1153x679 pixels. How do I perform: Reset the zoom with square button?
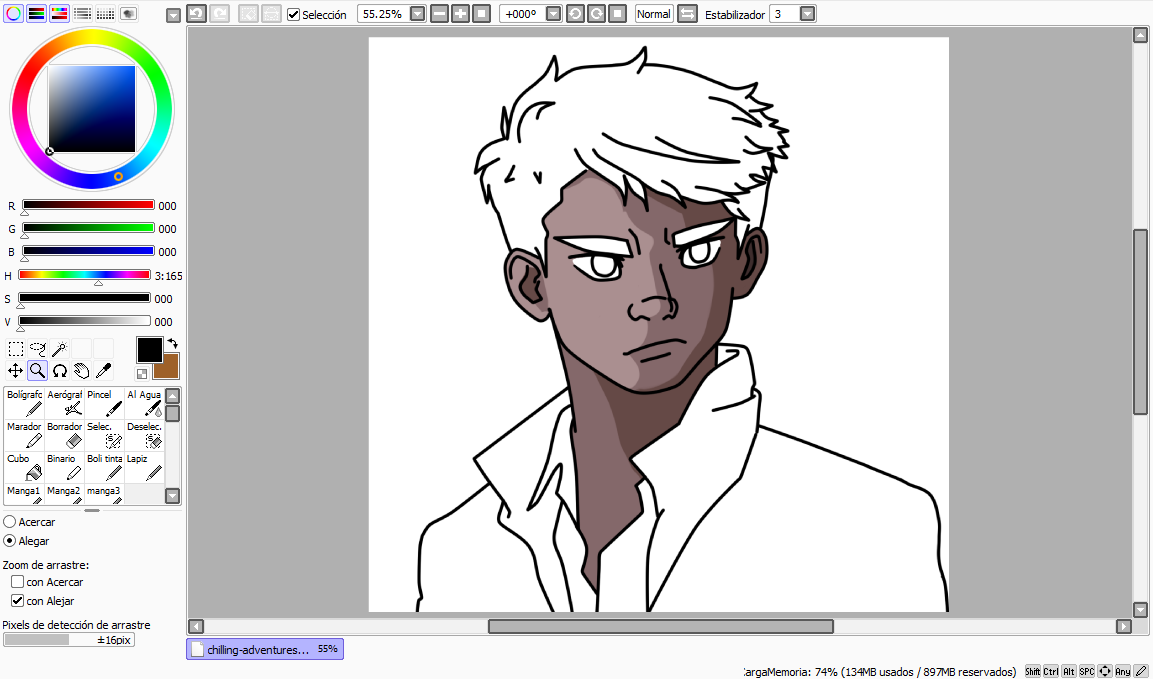point(482,14)
